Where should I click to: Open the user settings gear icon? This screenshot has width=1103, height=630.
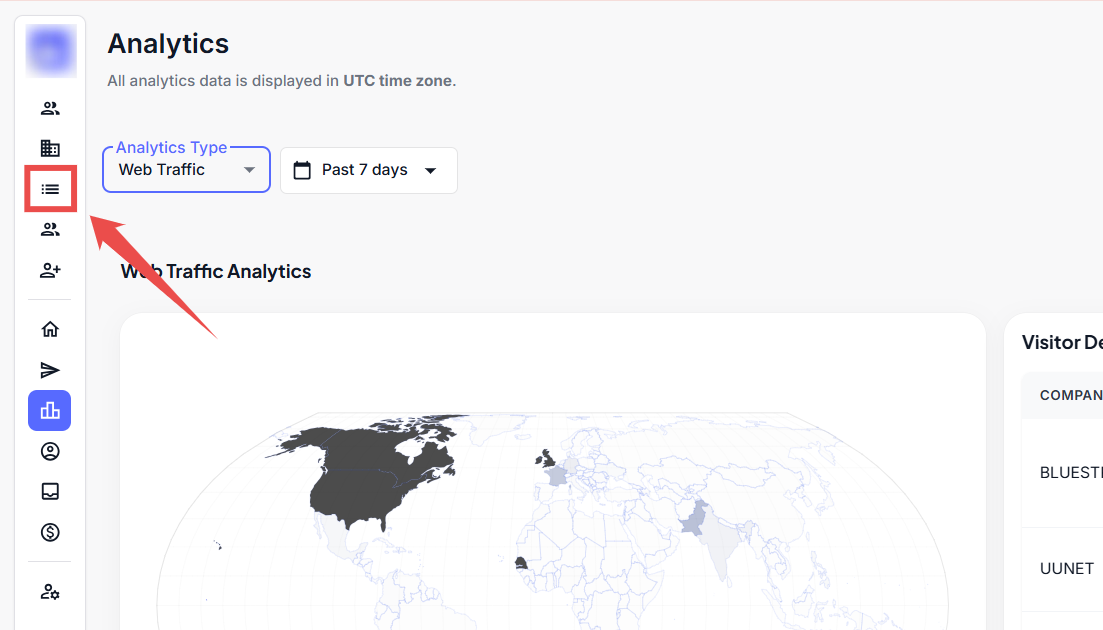(50, 592)
